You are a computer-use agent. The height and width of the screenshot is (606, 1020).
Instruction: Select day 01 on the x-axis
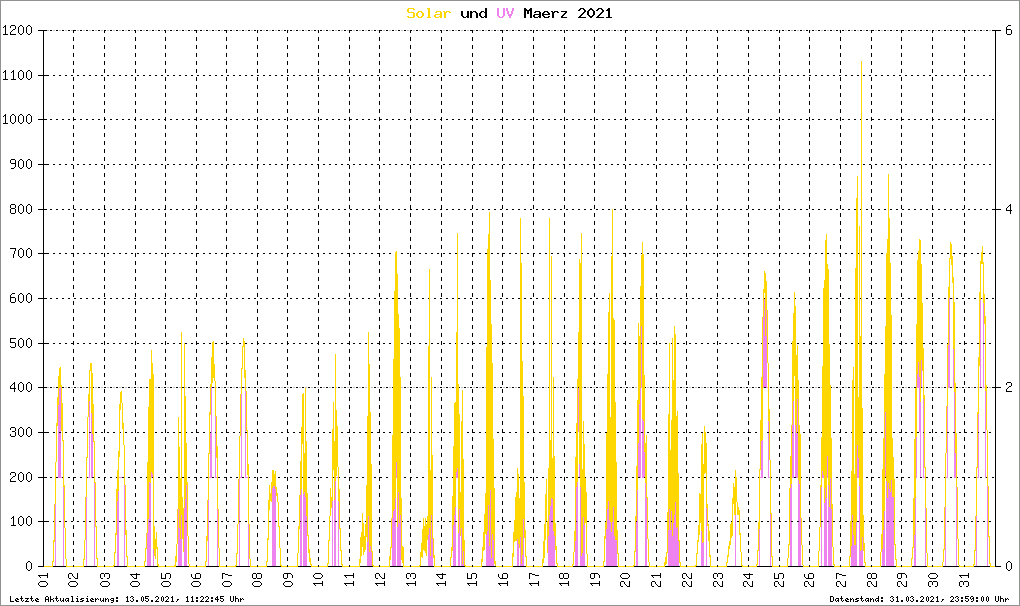click(44, 580)
